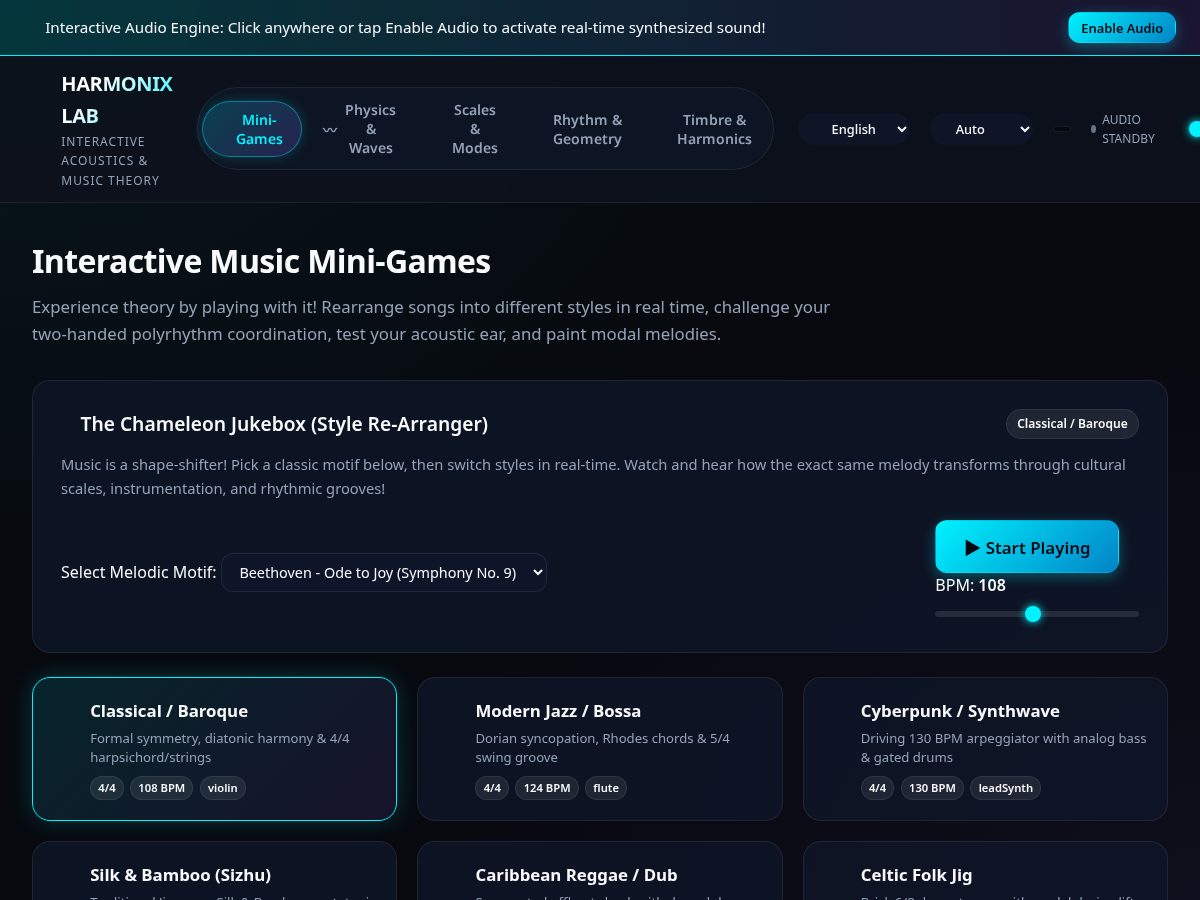Viewport: 1200px width, 900px height.
Task: Click the 130 BPM tag
Action: [x=932, y=788]
